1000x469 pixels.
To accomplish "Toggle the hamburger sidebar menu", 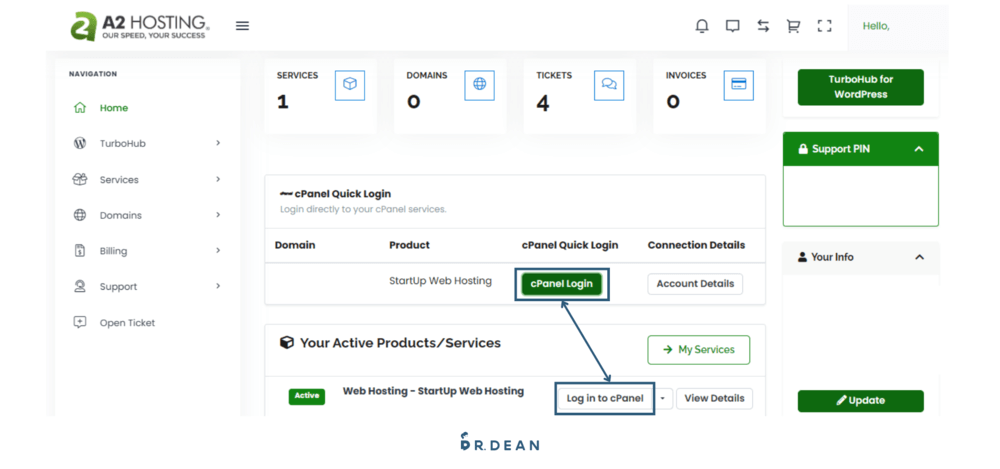I will pos(242,26).
